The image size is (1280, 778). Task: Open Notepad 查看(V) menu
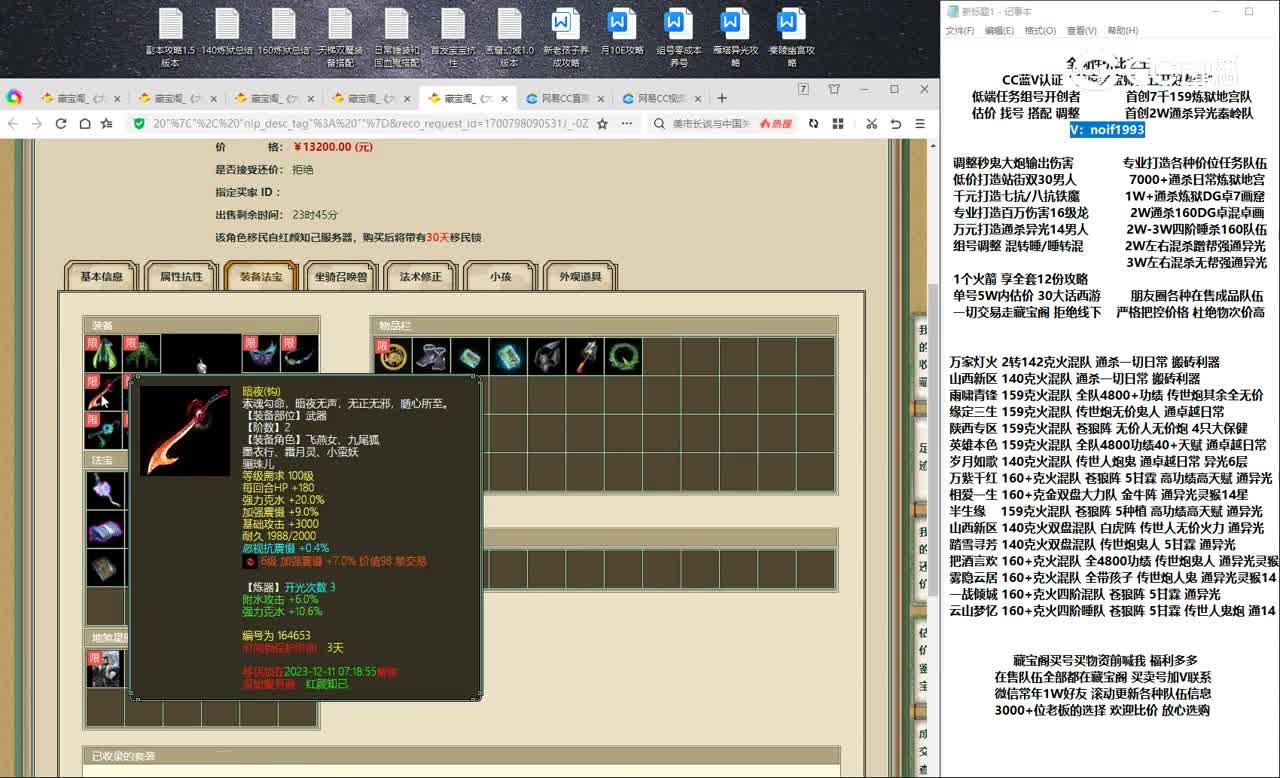point(1081,31)
